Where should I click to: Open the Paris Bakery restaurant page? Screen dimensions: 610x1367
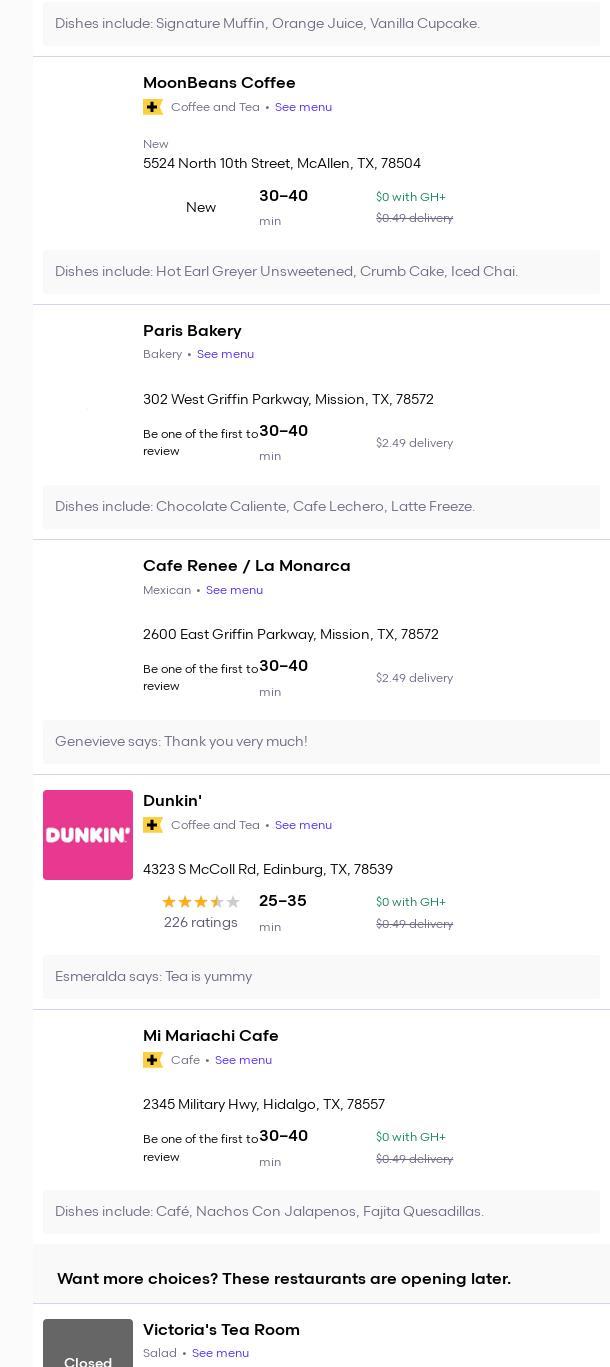[192, 331]
